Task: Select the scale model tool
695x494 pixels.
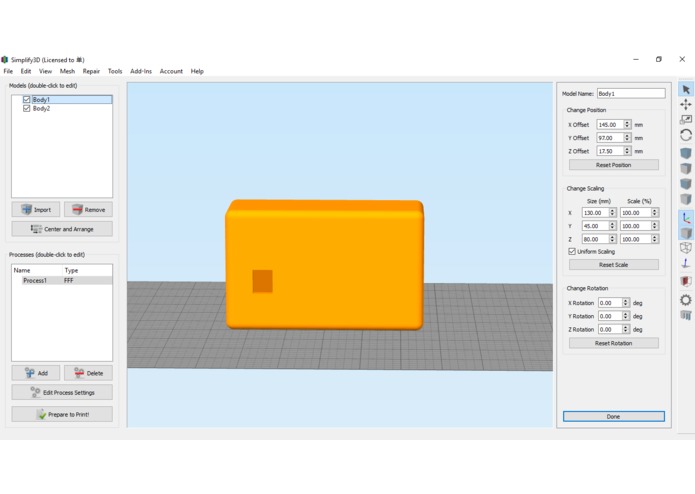Action: pos(686,120)
